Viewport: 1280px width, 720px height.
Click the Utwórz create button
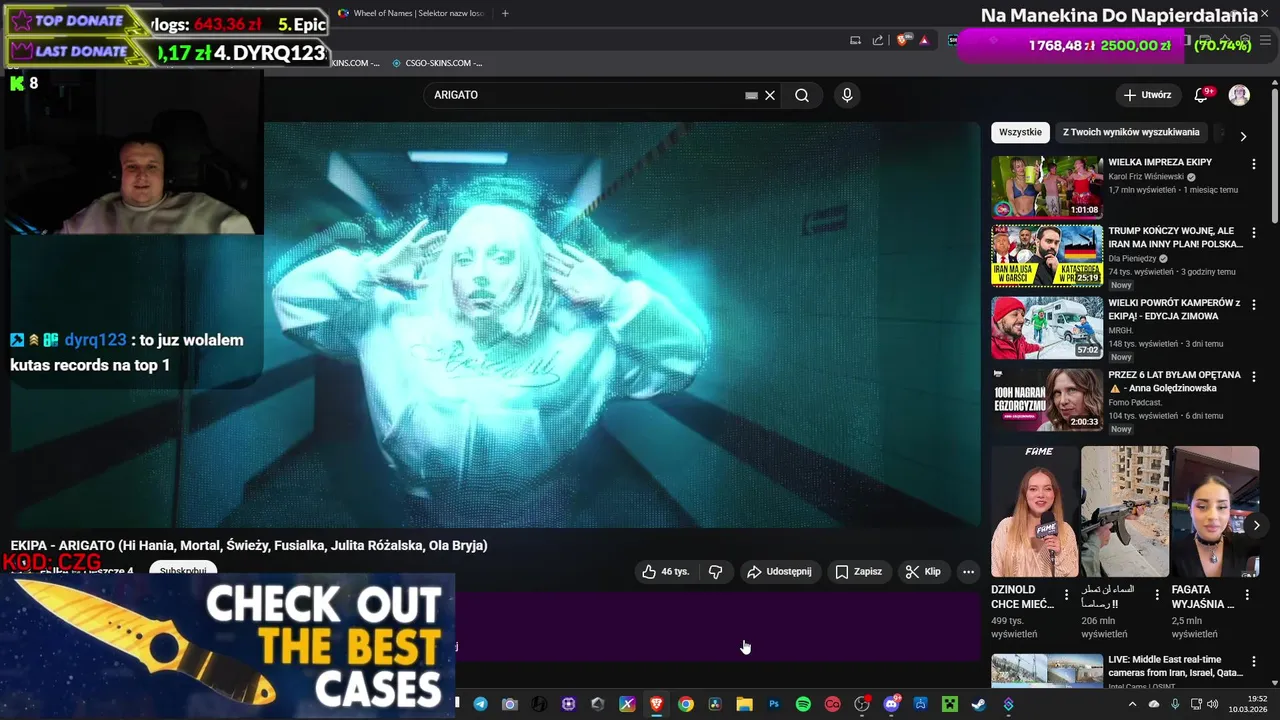(x=1147, y=95)
